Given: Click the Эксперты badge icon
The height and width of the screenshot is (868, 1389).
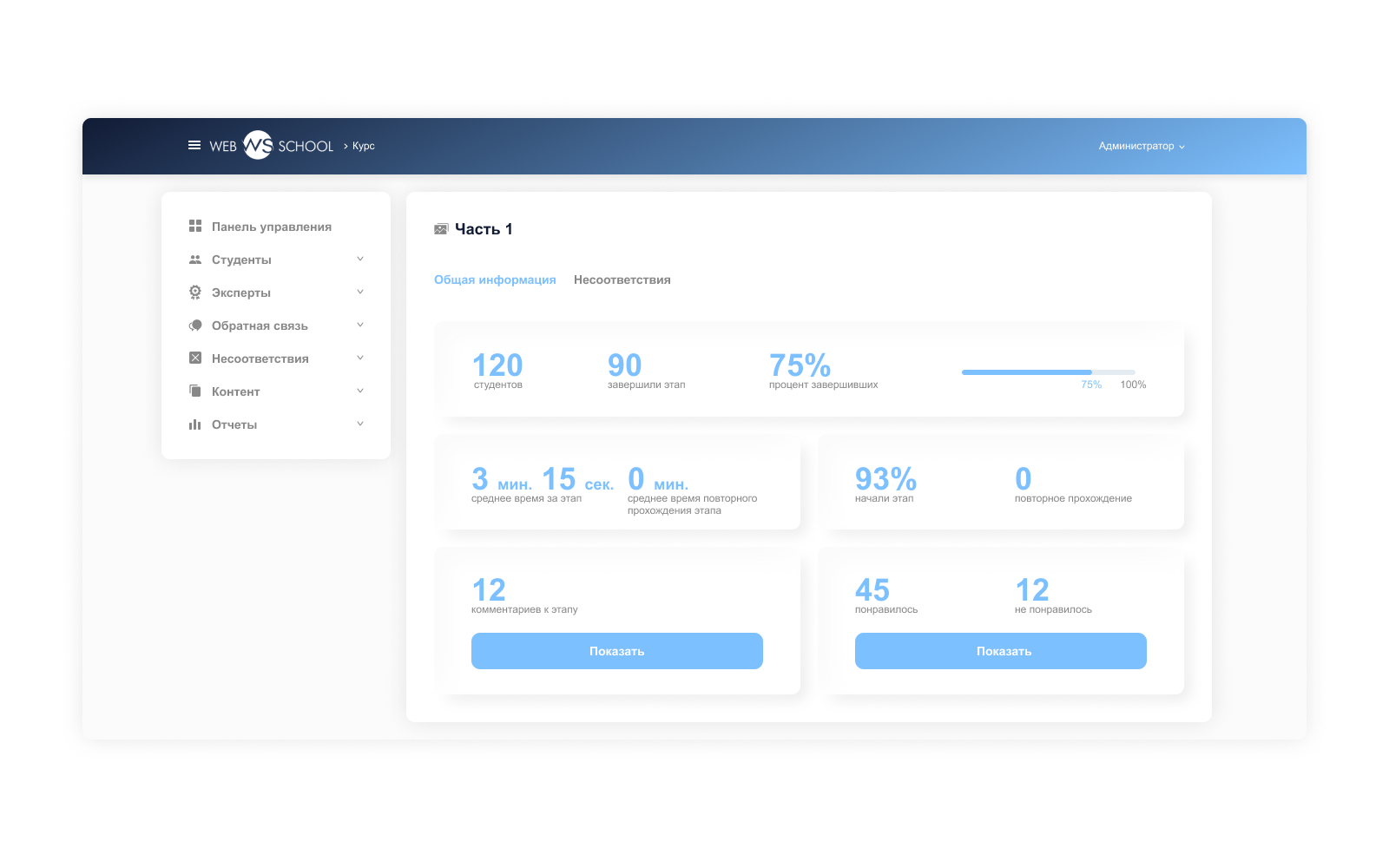Looking at the screenshot, I should (x=195, y=293).
